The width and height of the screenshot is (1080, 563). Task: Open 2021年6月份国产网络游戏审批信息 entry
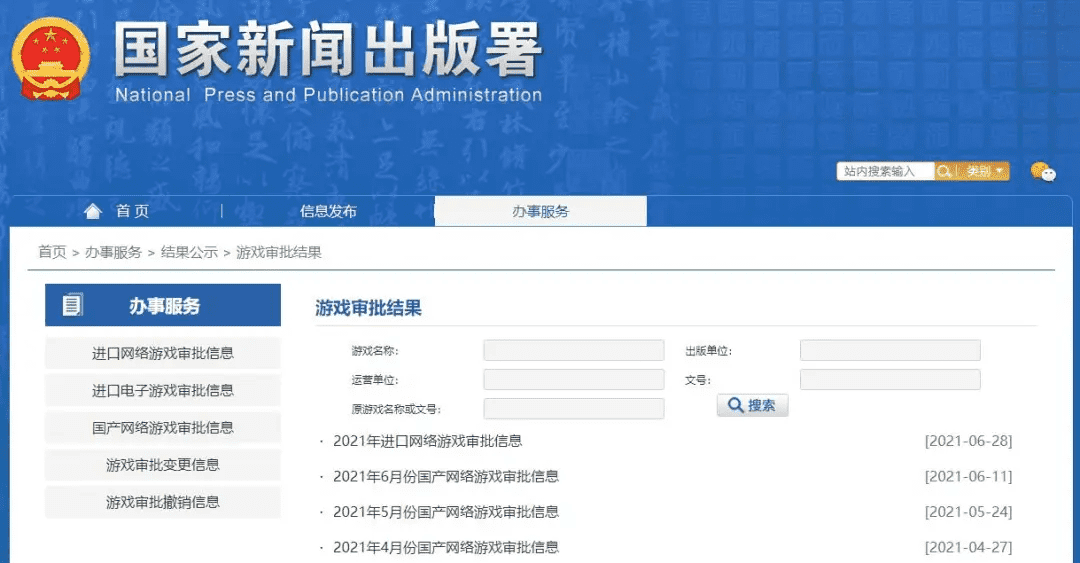(x=446, y=476)
